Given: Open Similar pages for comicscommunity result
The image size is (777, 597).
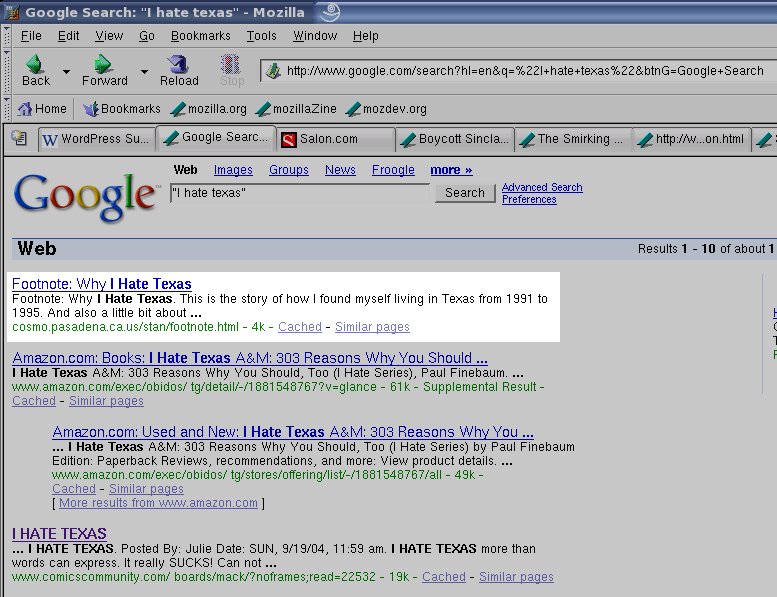Looking at the screenshot, I should [516, 577].
